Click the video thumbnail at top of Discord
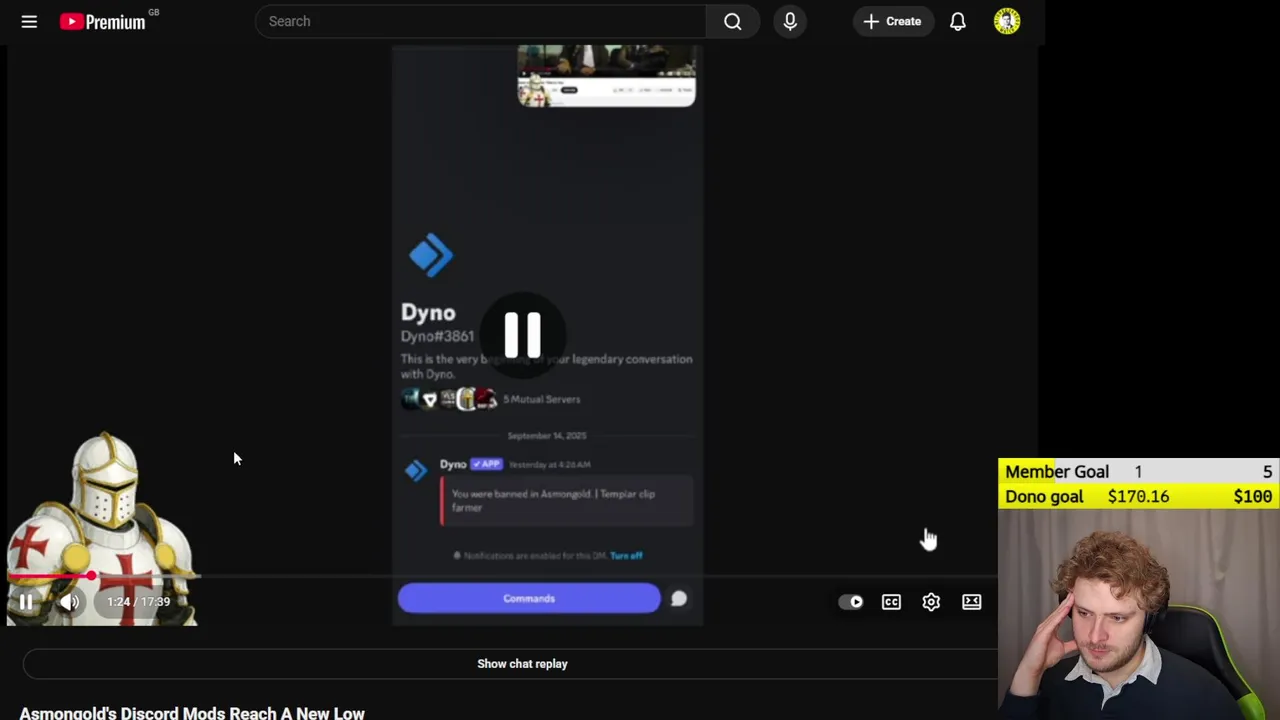Image resolution: width=1280 pixels, height=720 pixels. tap(606, 76)
